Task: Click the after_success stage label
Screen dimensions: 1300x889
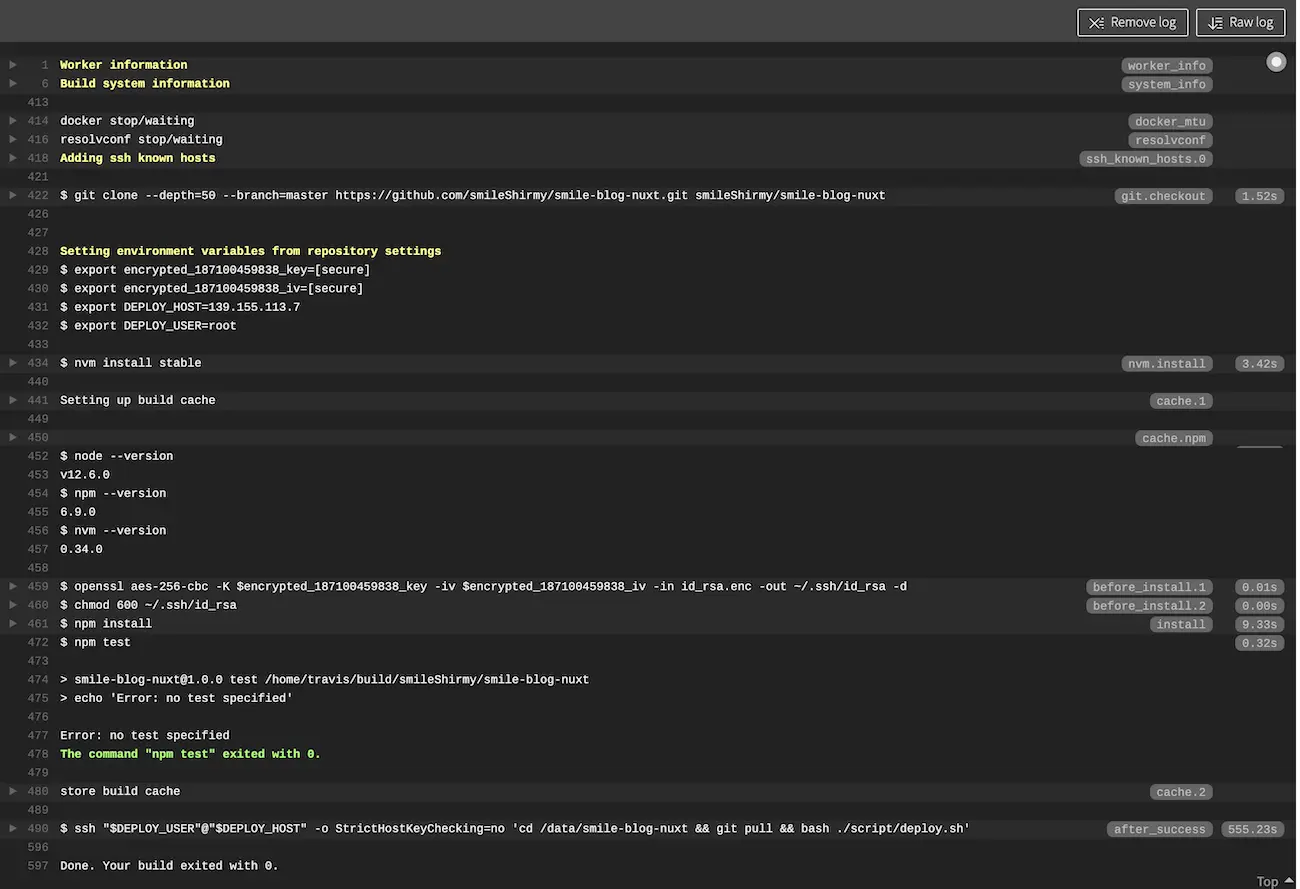Action: point(1160,829)
